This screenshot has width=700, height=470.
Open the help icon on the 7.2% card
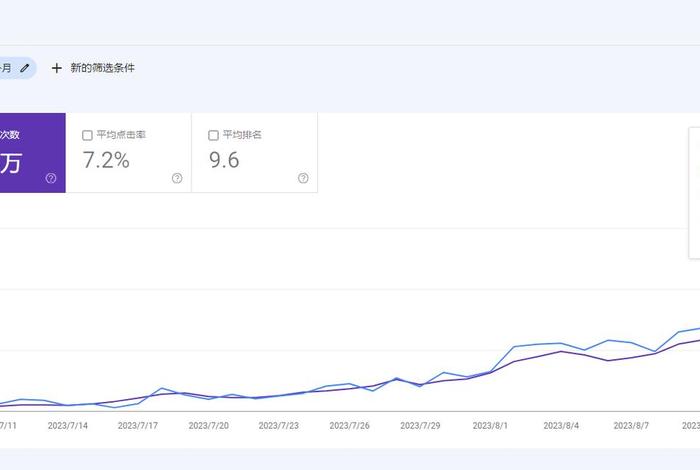click(x=177, y=179)
